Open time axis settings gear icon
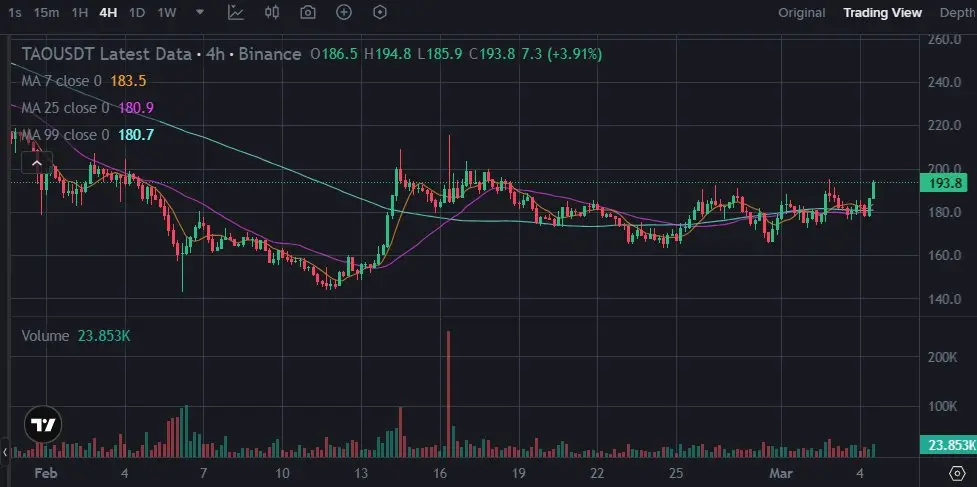This screenshot has height=487, width=977. (958, 473)
